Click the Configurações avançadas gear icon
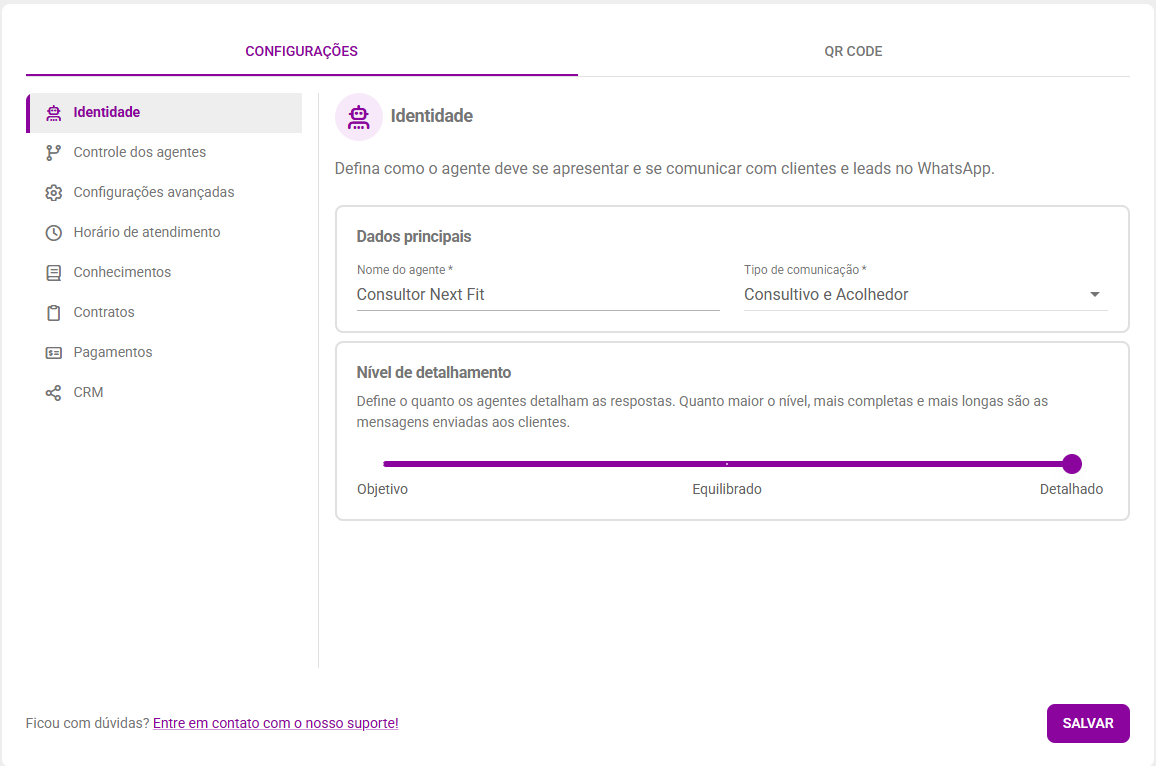Viewport: 1156px width, 766px height. 53,192
